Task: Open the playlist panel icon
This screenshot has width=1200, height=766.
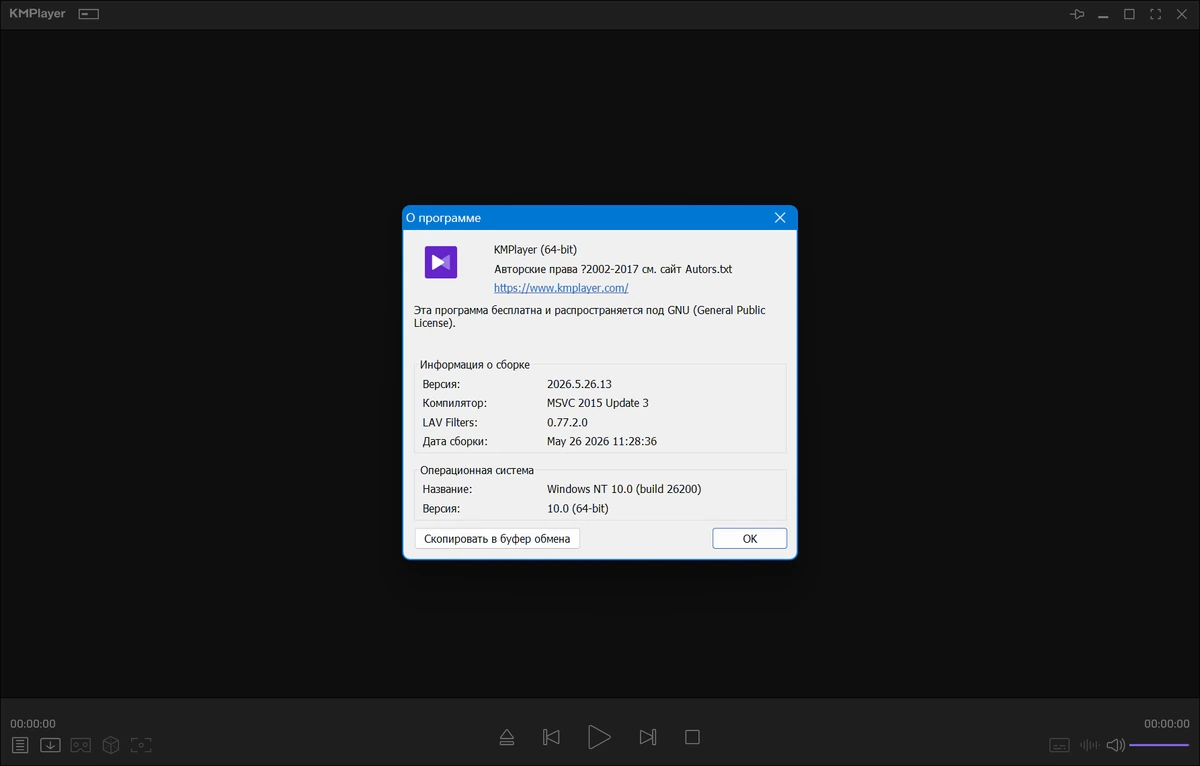Action: pyautogui.click(x=20, y=745)
